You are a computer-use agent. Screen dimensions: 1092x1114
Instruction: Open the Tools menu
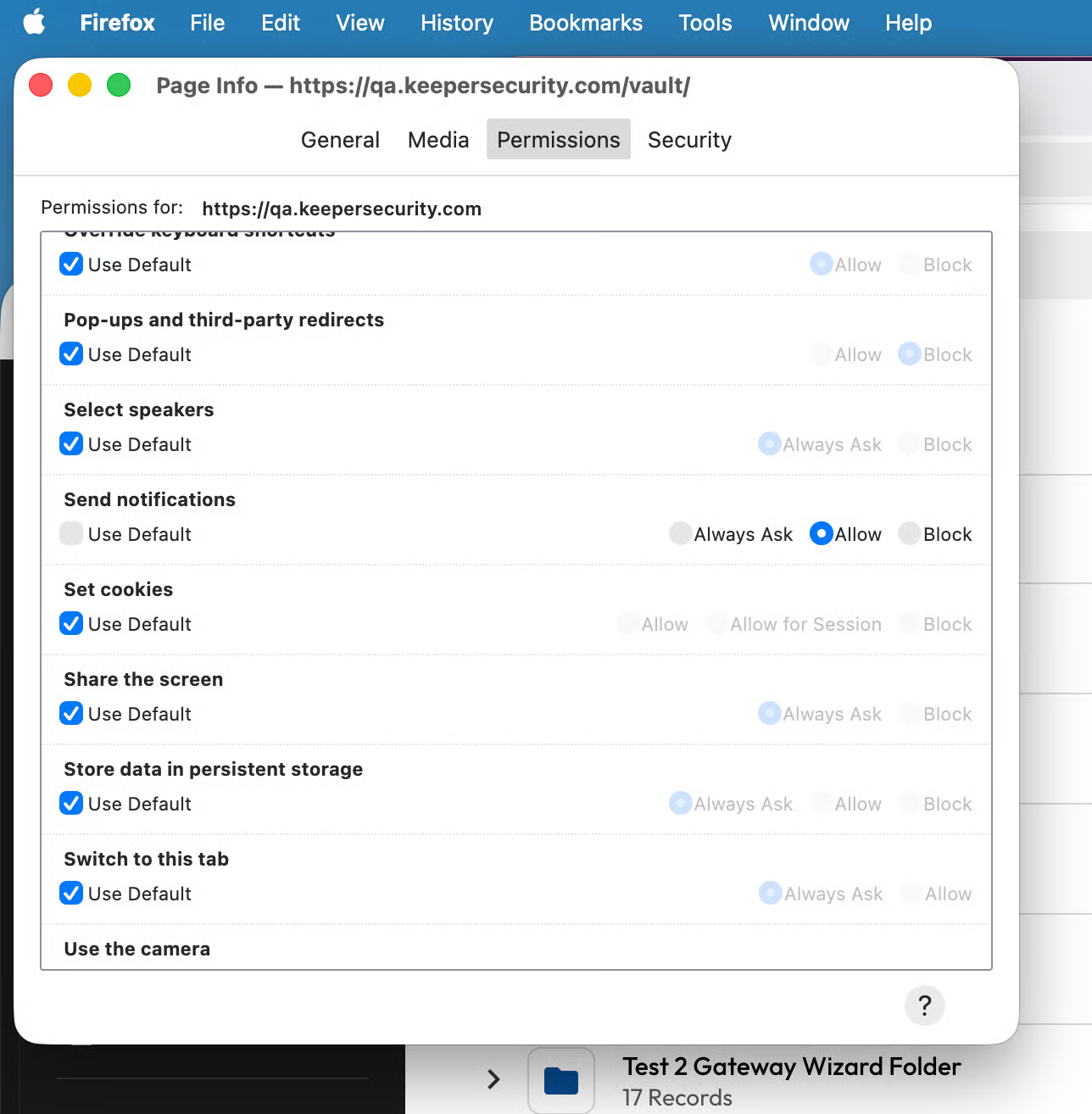[705, 23]
